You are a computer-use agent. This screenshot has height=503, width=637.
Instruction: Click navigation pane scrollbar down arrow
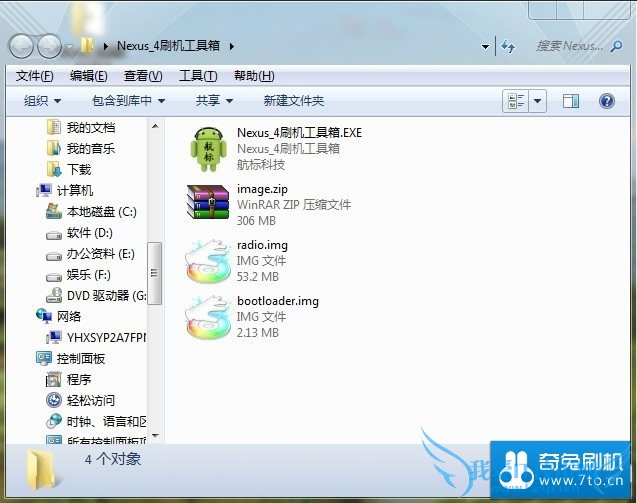(155, 436)
